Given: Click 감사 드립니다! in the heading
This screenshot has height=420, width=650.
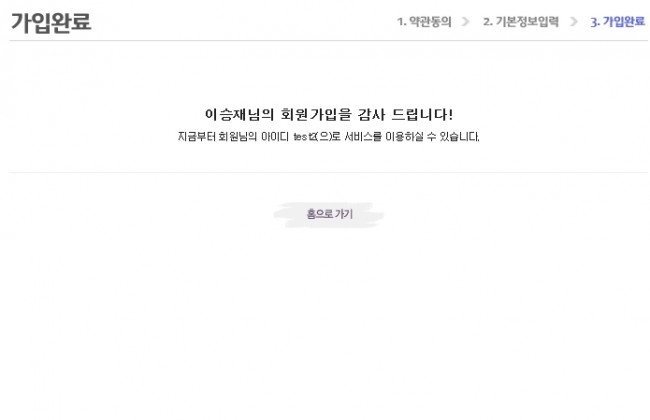Looking at the screenshot, I should 405,114.
